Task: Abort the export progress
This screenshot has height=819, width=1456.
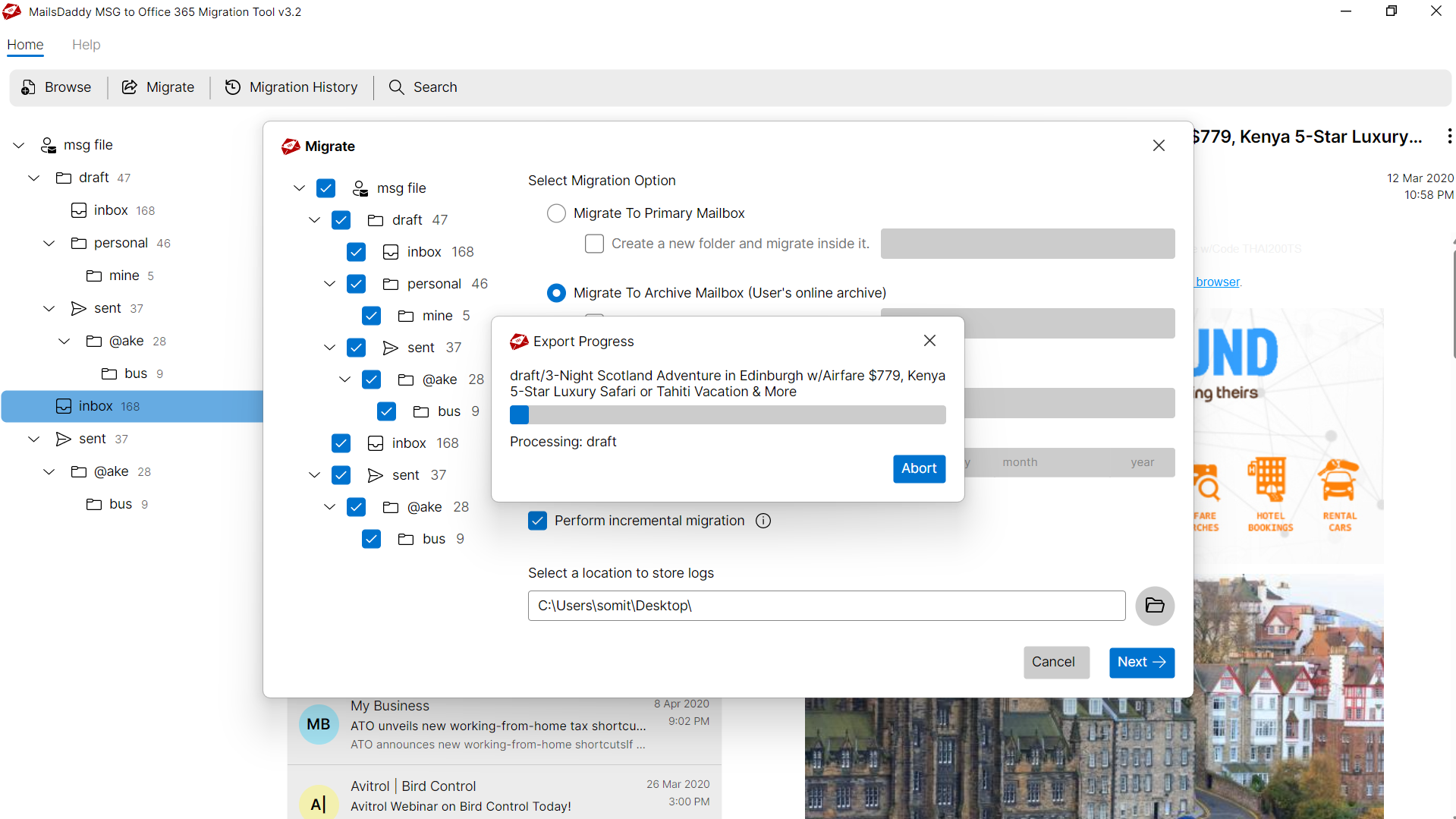Action: coord(919,468)
